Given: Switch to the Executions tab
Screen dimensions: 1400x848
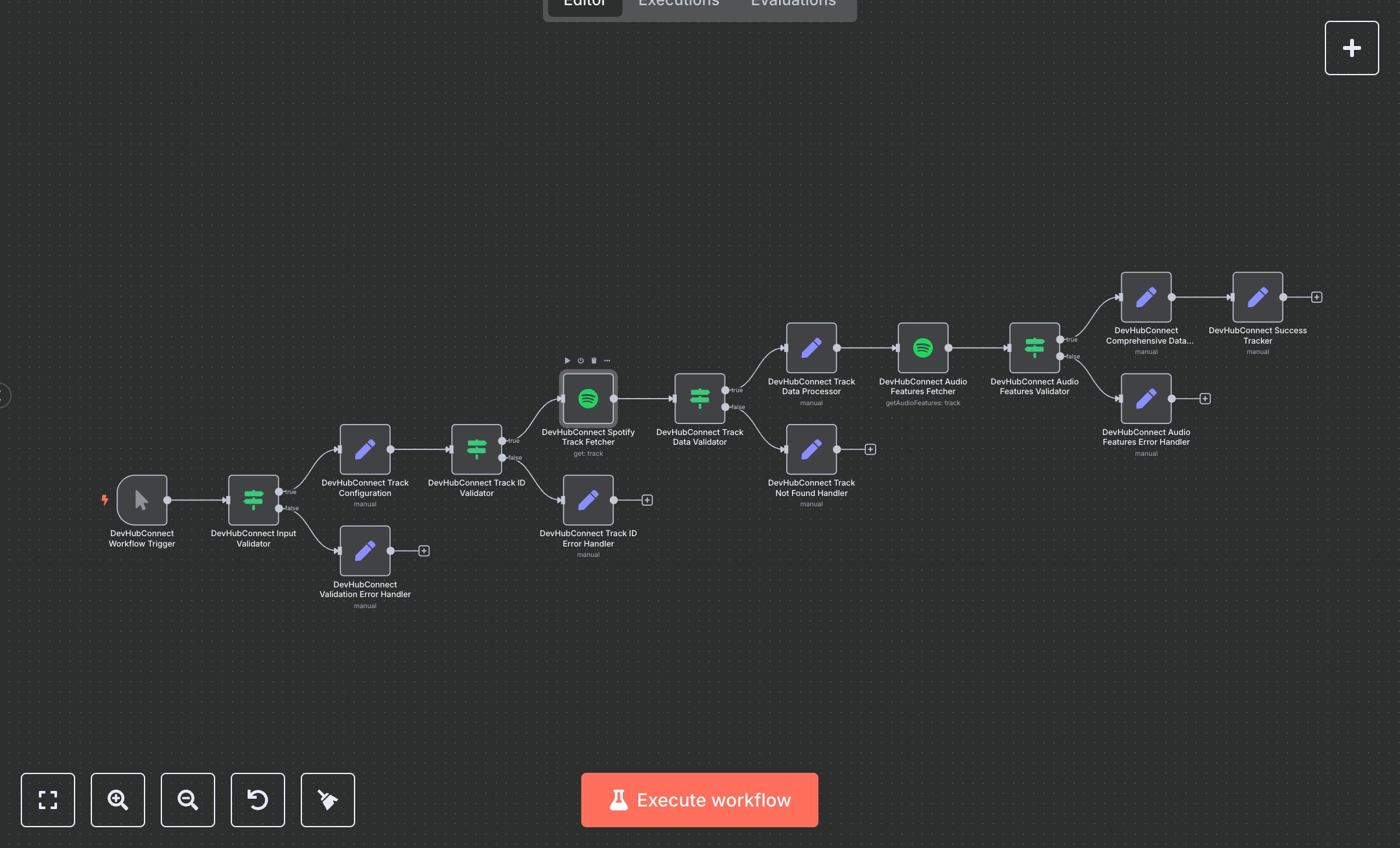Looking at the screenshot, I should tap(678, 4).
